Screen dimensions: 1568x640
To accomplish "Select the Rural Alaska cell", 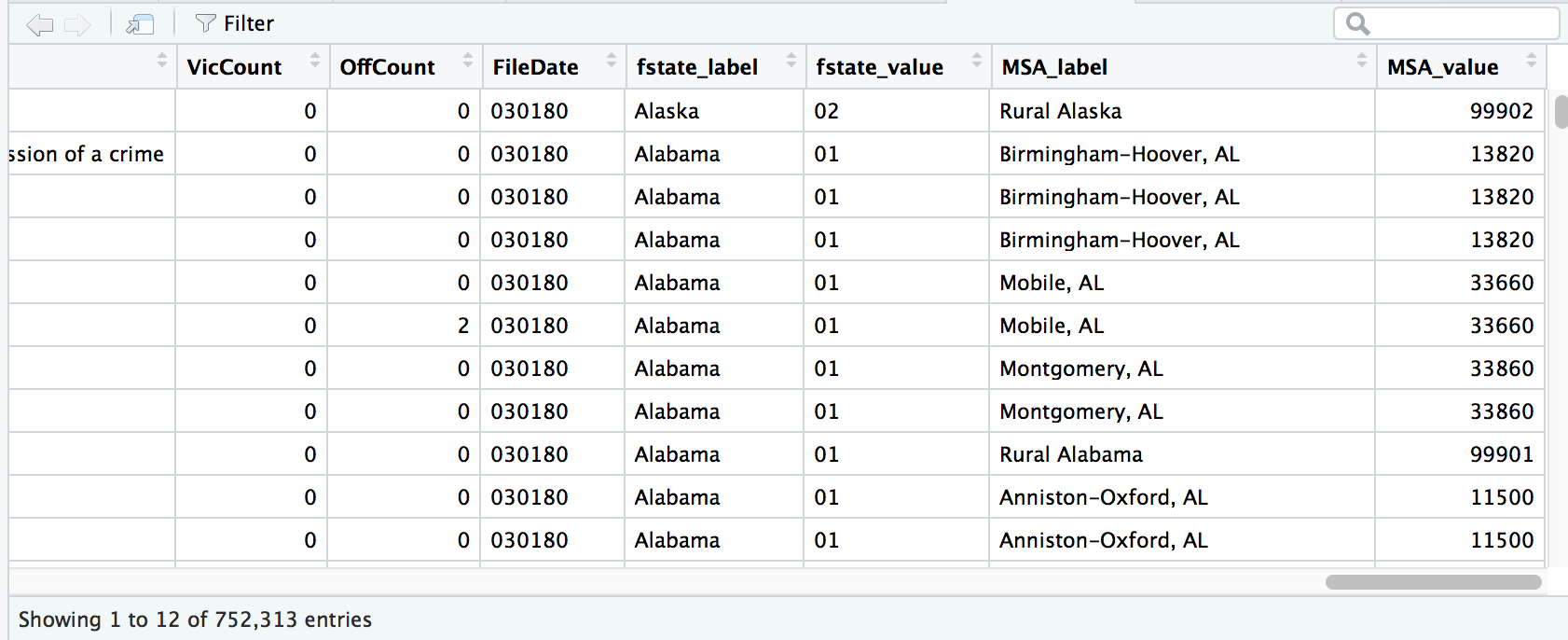I will 1060,111.
